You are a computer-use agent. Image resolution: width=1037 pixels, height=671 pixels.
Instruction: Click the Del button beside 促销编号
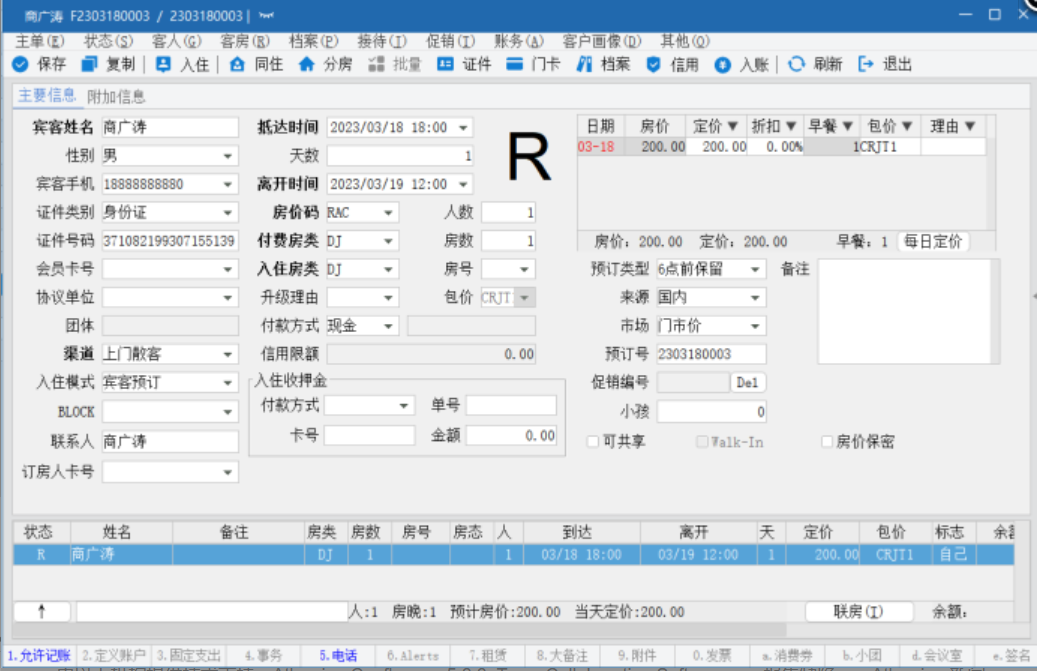point(747,383)
